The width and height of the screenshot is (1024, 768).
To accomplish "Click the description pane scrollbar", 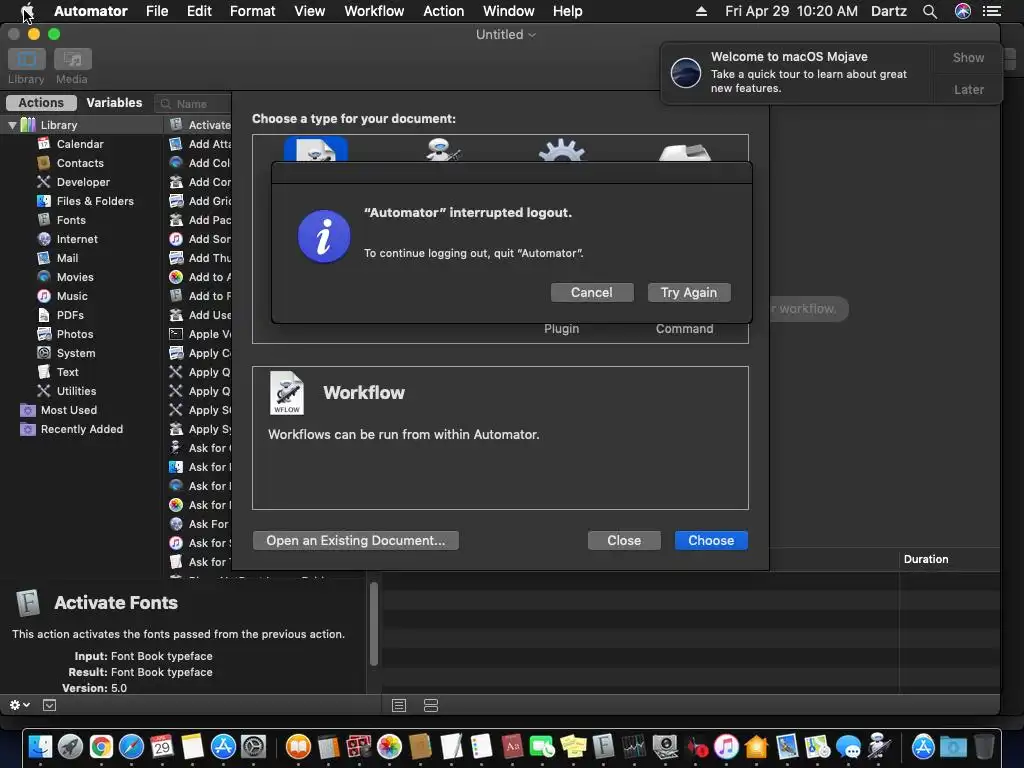I will (374, 624).
